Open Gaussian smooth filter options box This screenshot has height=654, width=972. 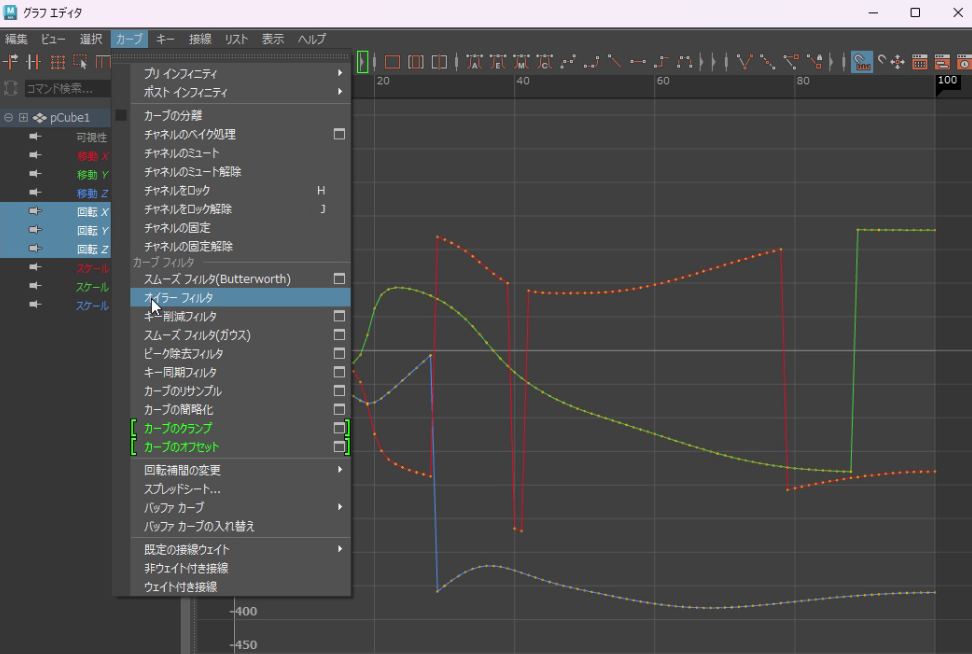pyautogui.click(x=339, y=335)
